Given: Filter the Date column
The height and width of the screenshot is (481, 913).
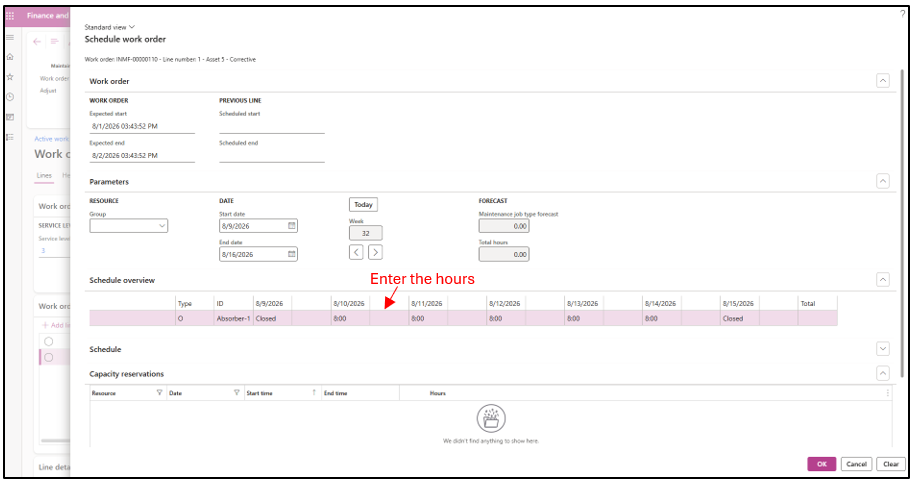Looking at the screenshot, I should [x=236, y=393].
